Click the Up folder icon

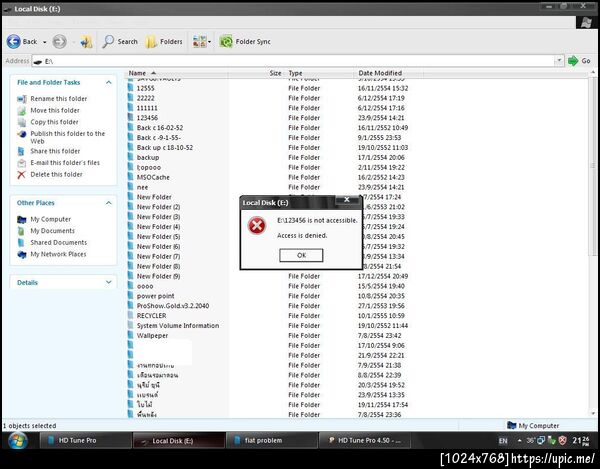point(86,41)
